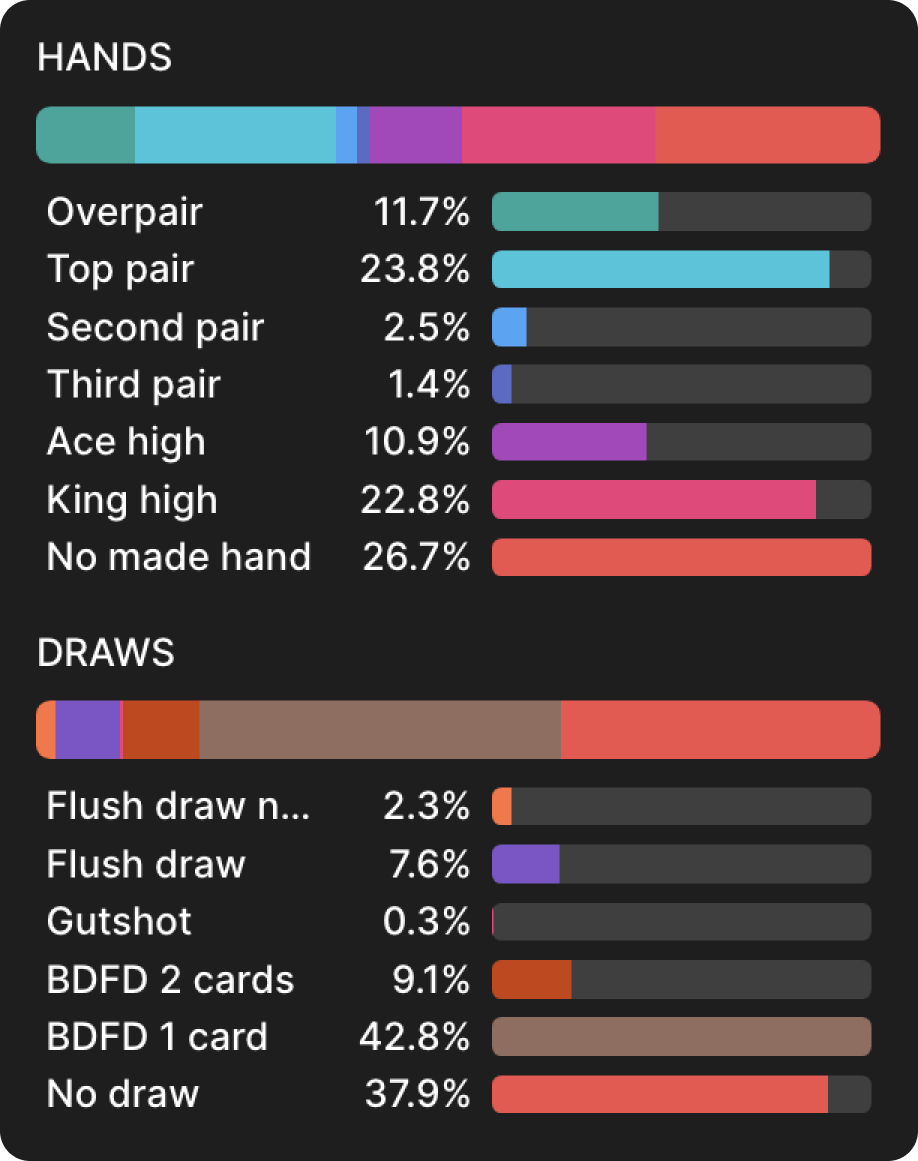Click the Second pair blue progress bar
The height and width of the screenshot is (1161, 918).
pos(510,327)
